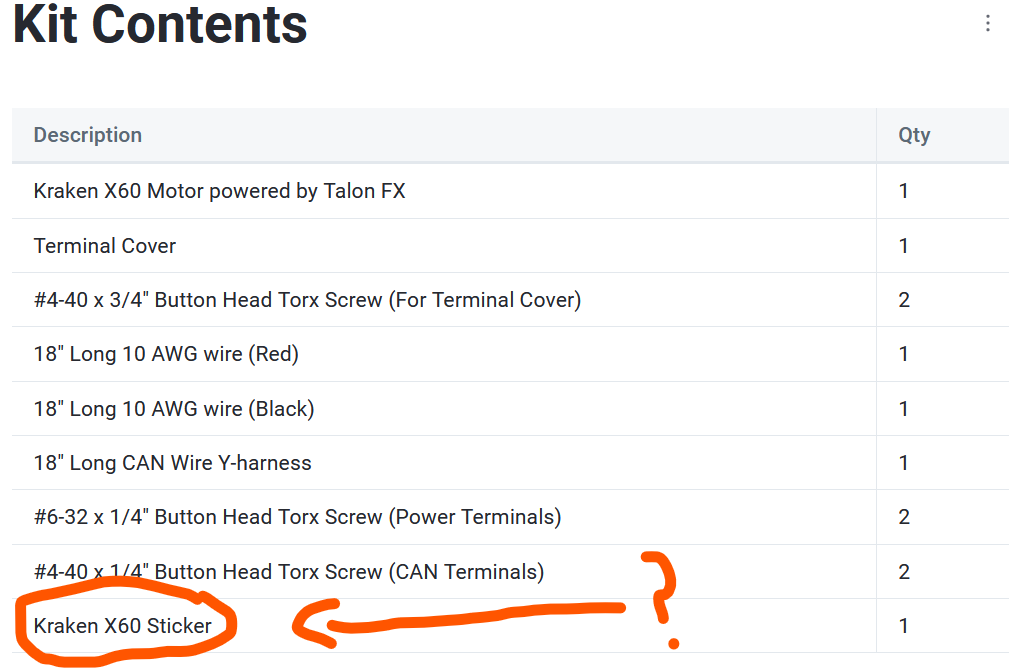Click the circled Kraken X60 Sticker text
This screenshot has width=1027, height=671.
pyautogui.click(x=122, y=626)
